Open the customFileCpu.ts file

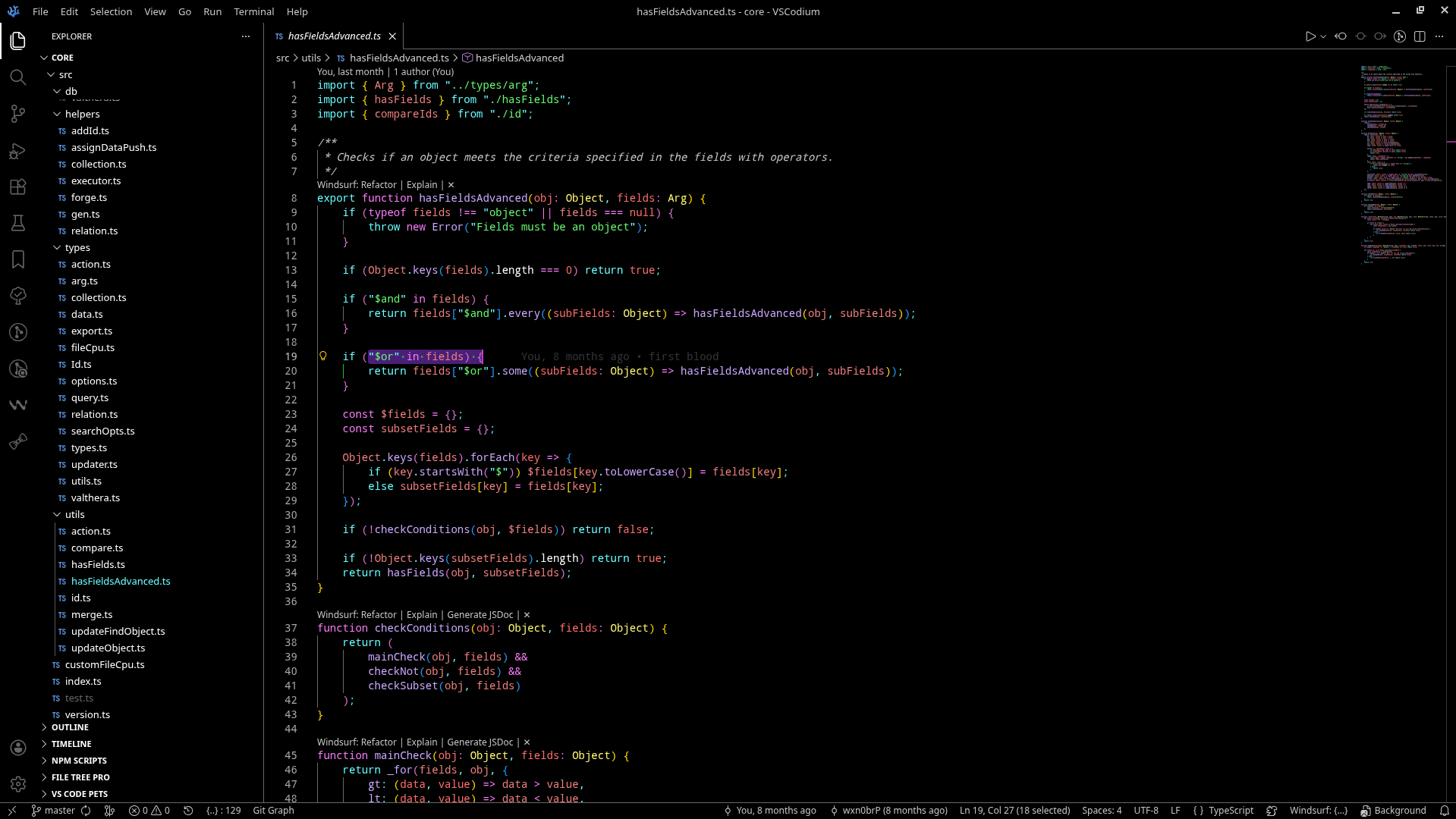click(x=105, y=664)
